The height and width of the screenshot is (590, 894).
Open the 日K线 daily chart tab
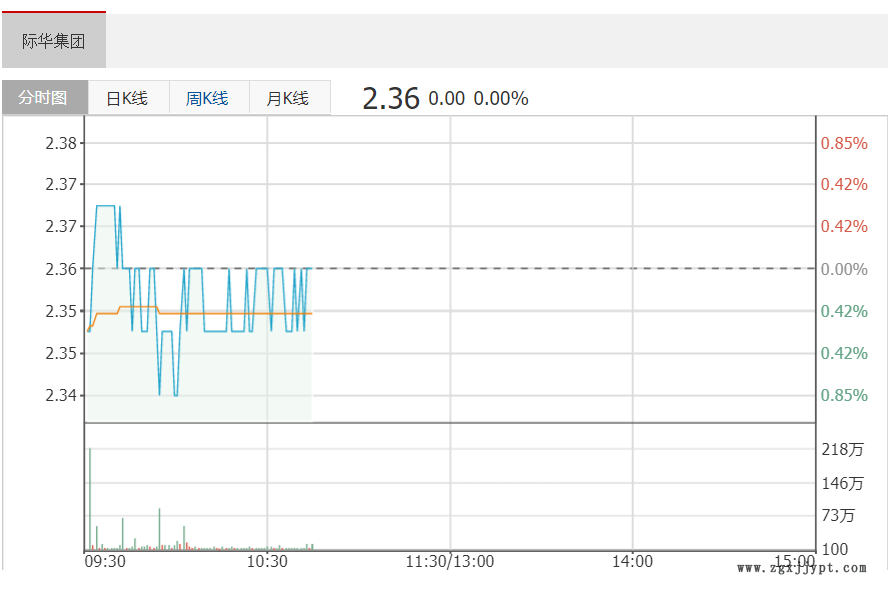pyautogui.click(x=128, y=98)
